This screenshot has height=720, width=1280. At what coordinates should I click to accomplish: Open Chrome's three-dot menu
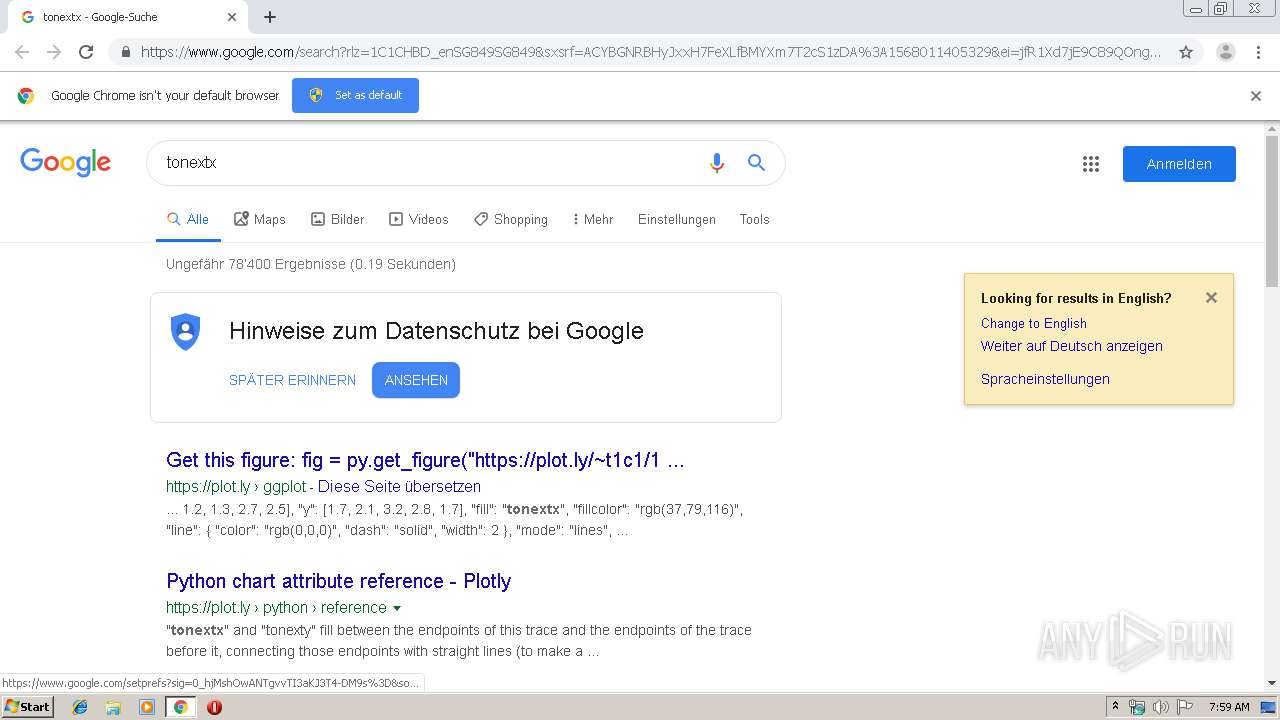tap(1258, 52)
